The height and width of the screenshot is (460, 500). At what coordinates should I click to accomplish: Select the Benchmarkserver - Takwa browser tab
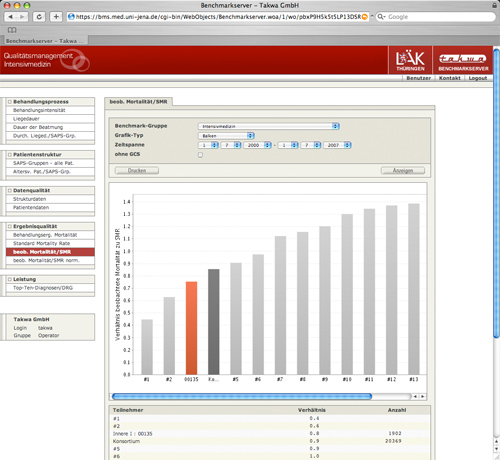click(45, 41)
